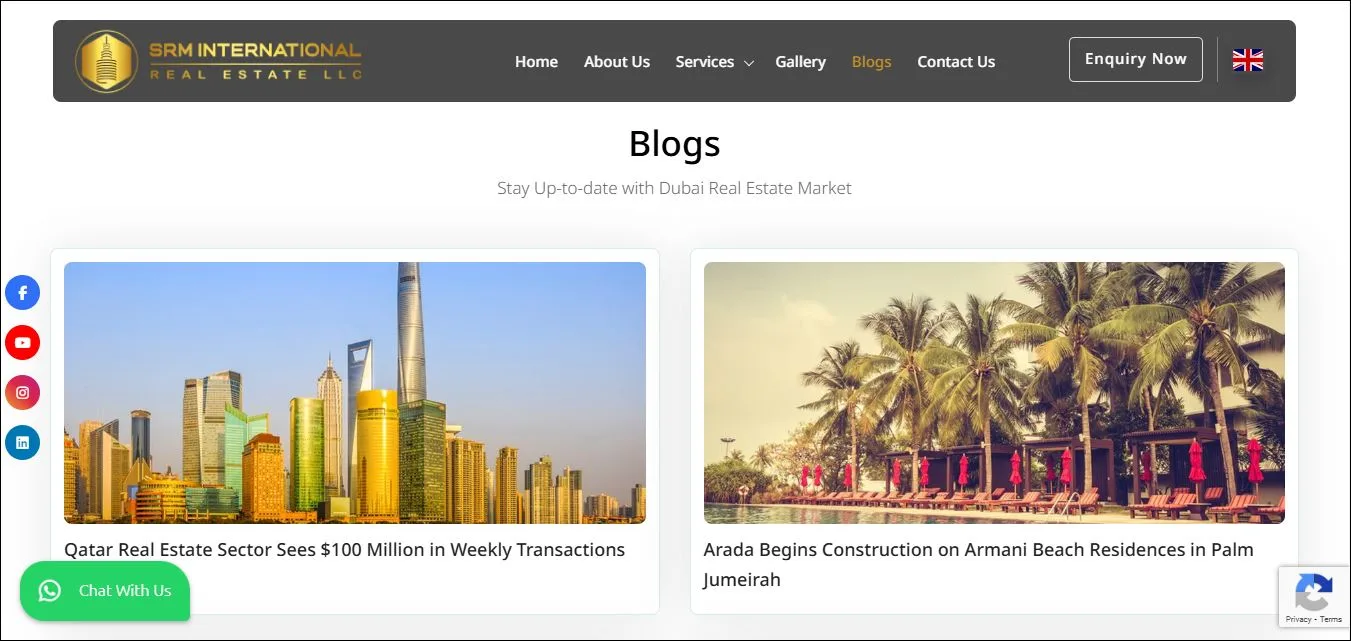Viewport: 1351px width, 641px height.
Task: Navigate to the Gallery page
Action: [x=800, y=62]
